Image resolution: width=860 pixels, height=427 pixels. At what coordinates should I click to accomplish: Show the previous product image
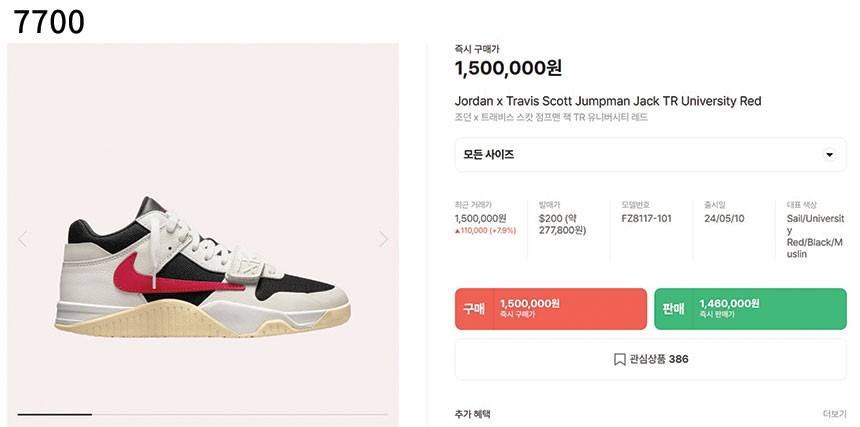(23, 239)
